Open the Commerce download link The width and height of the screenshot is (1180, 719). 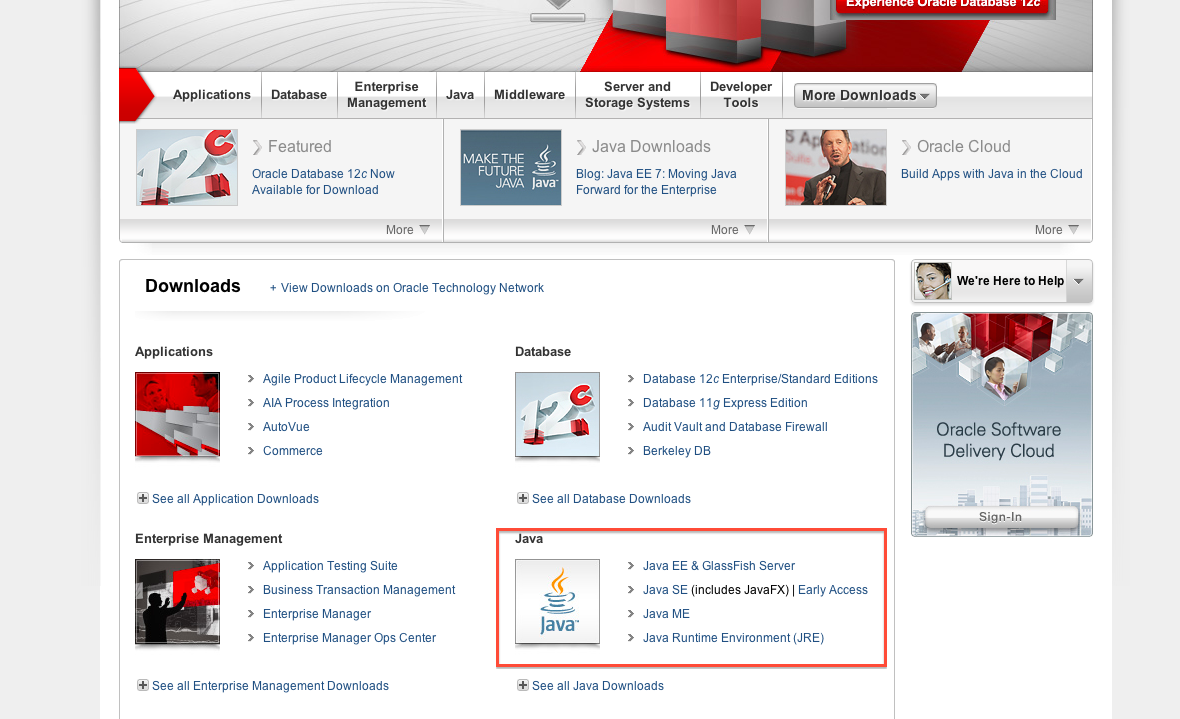tap(293, 451)
